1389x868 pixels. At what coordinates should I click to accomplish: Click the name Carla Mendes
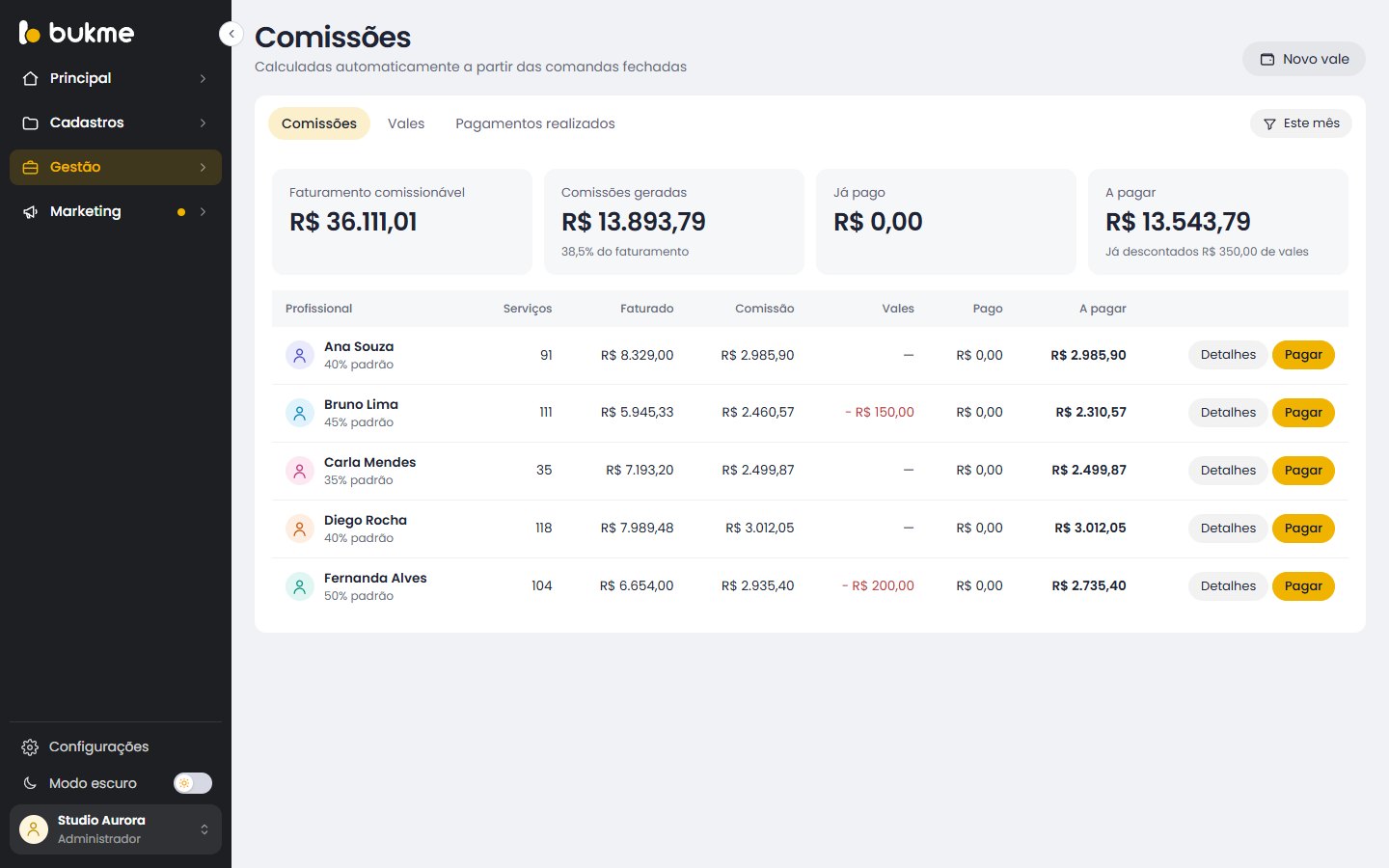(369, 462)
